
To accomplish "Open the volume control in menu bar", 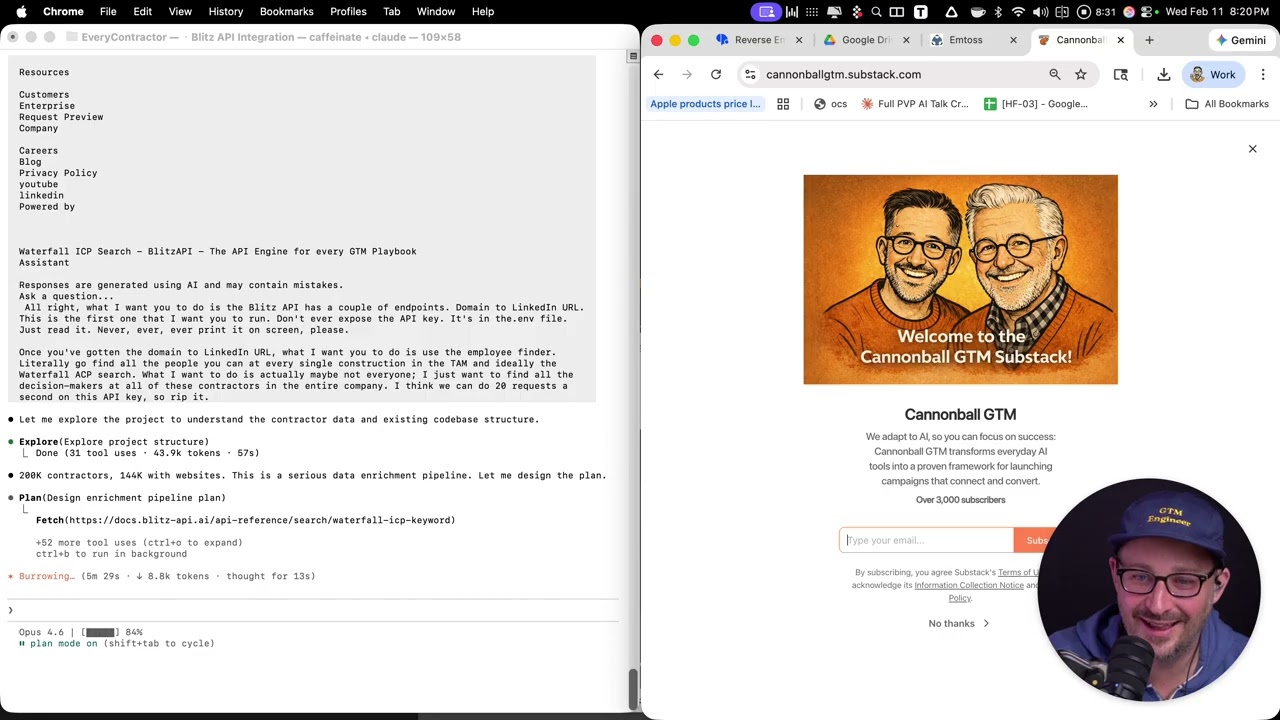I will pyautogui.click(x=1041, y=12).
